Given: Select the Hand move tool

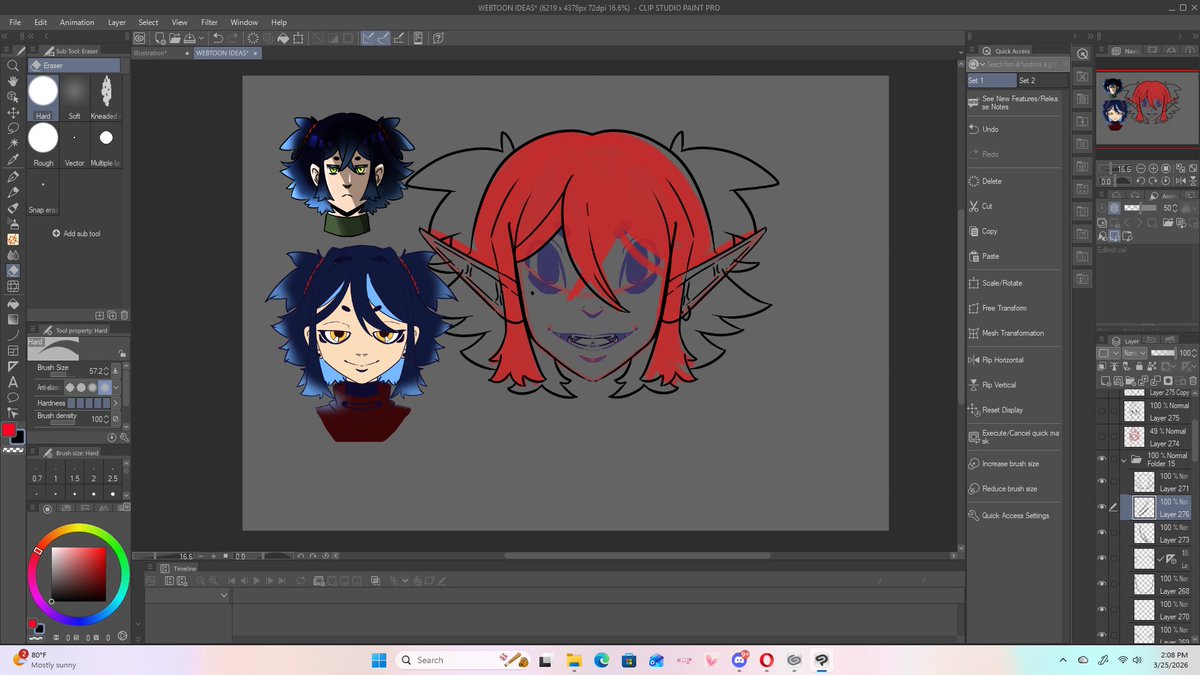Looking at the screenshot, I should (13, 82).
